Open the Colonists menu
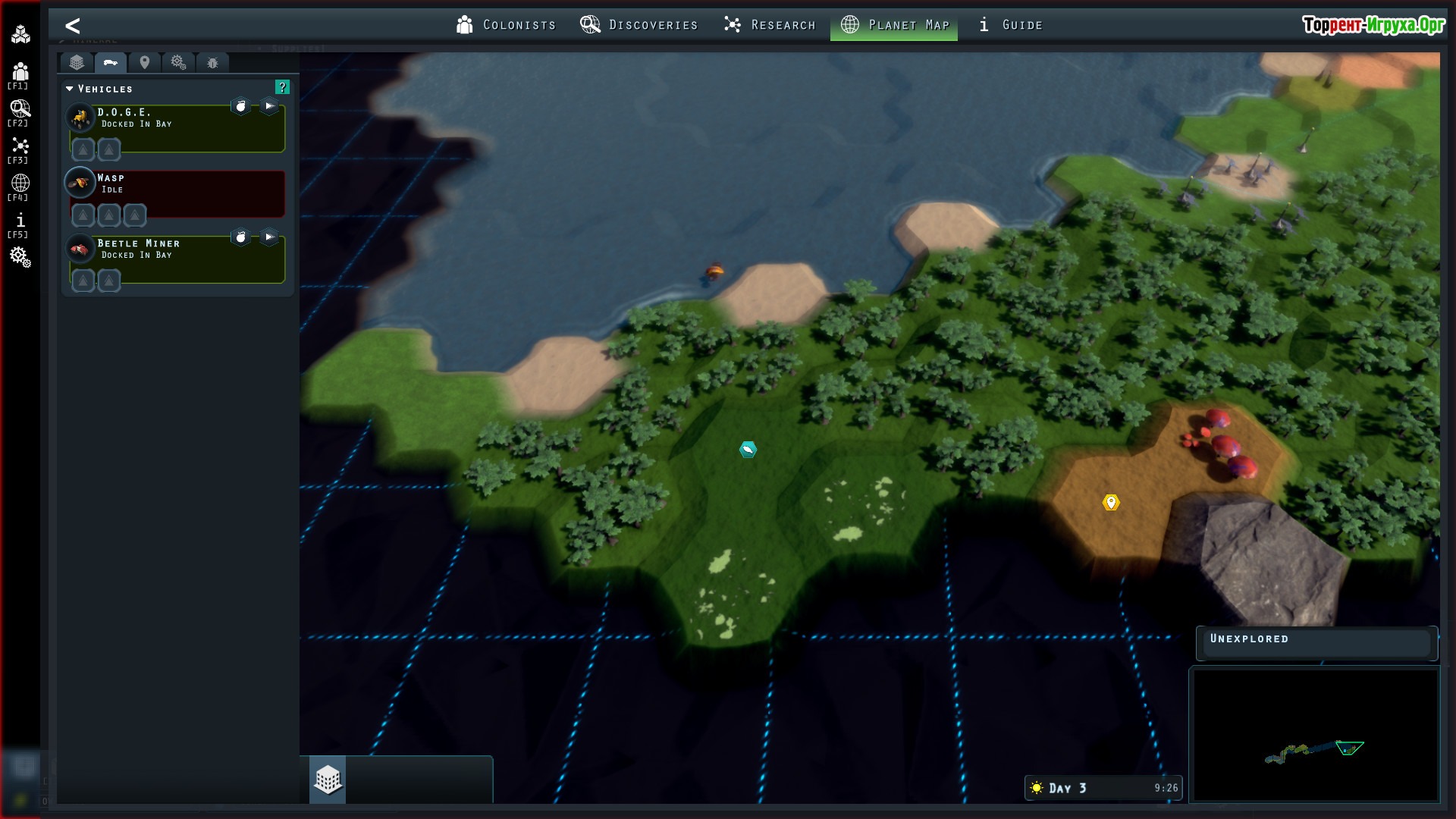Screen dimensions: 1456x819 [x=506, y=25]
